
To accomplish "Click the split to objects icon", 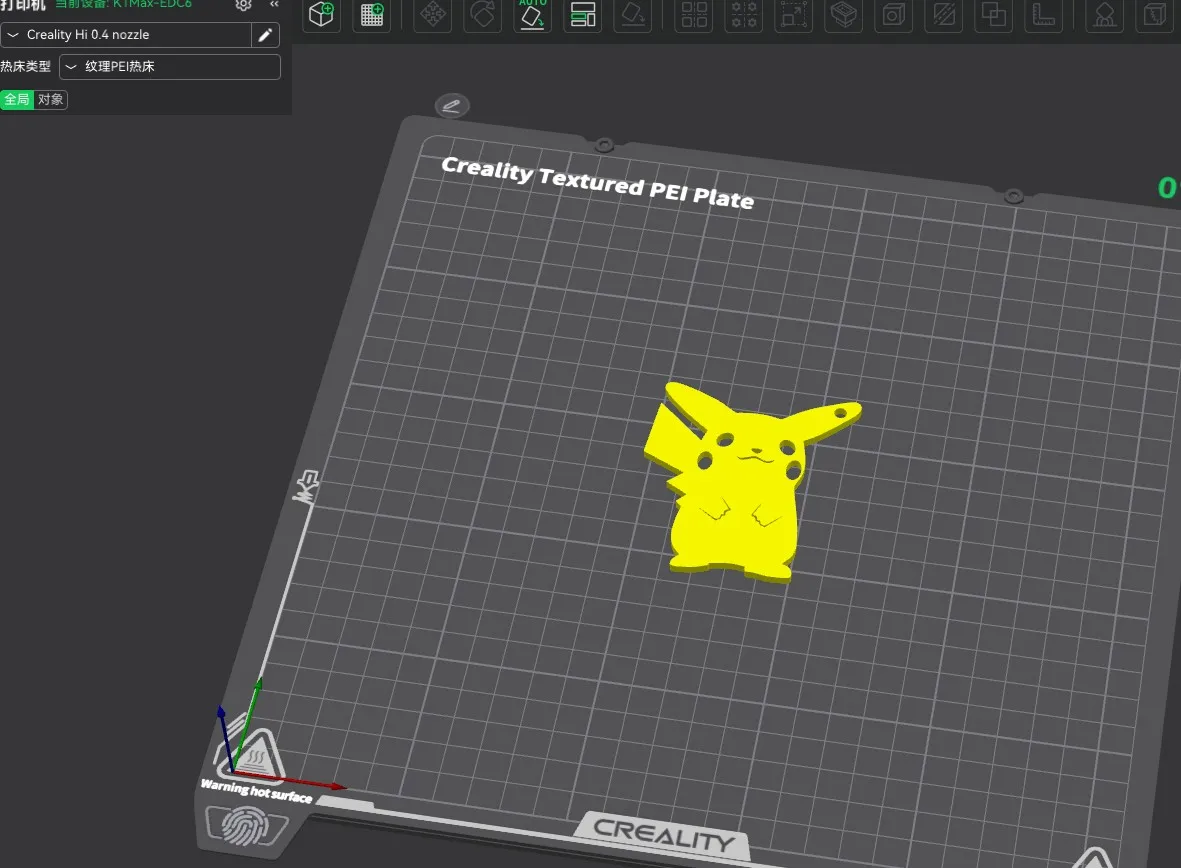I will [694, 14].
